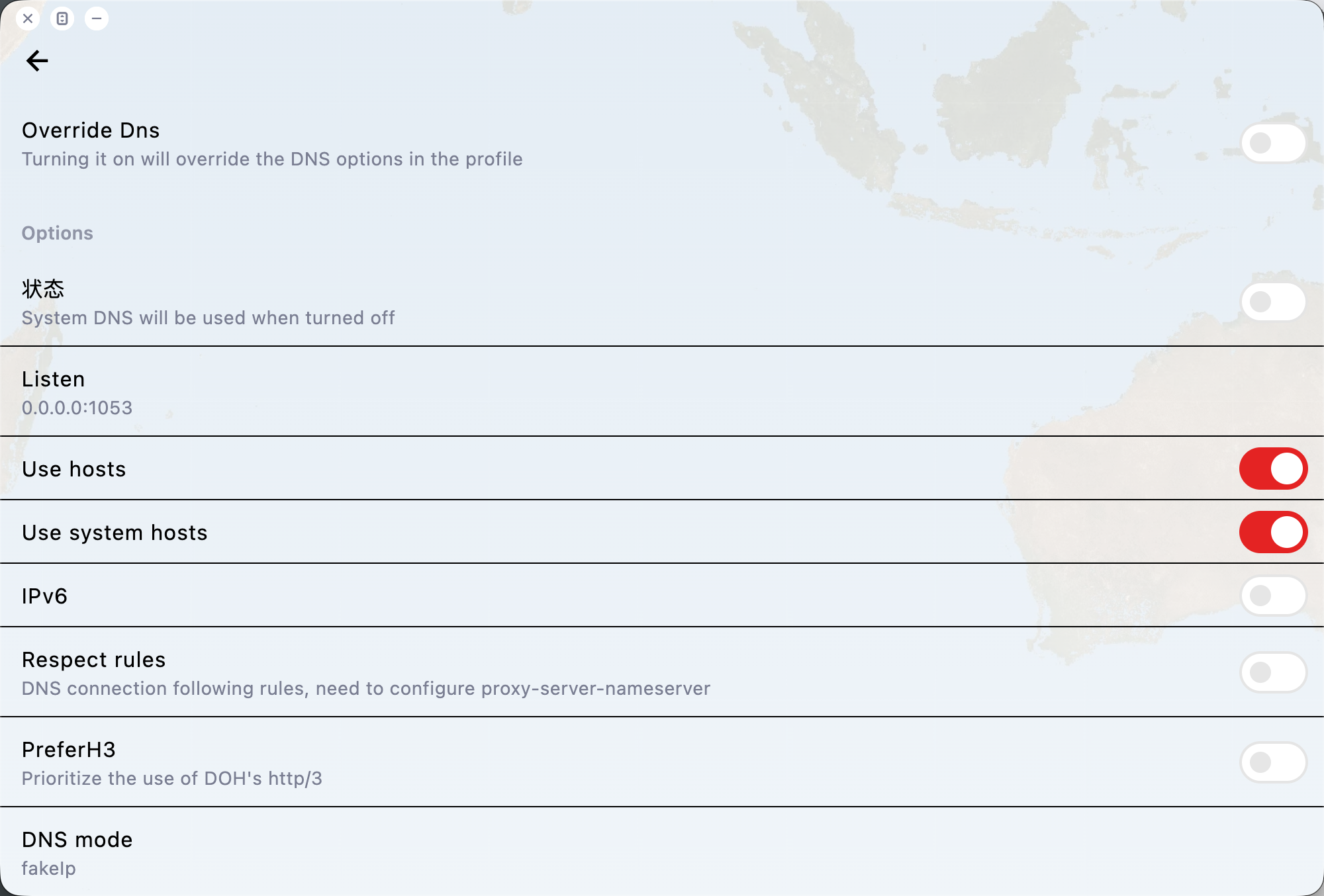1324x896 pixels.
Task: Click the Override Dns heading text
Action: (x=91, y=130)
